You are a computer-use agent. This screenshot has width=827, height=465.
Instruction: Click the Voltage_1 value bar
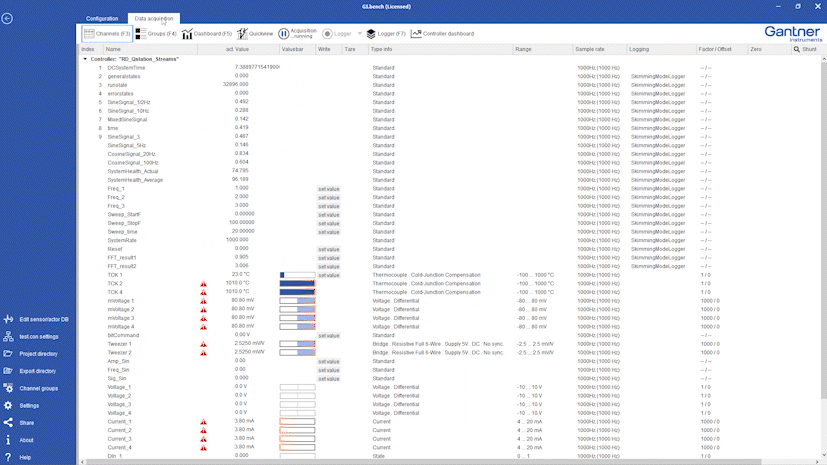click(297, 387)
